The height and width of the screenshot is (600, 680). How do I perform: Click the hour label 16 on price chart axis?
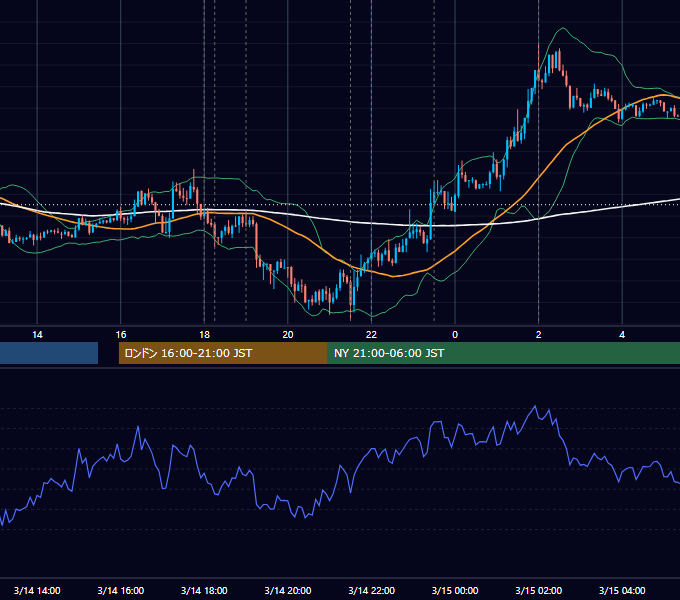point(121,334)
